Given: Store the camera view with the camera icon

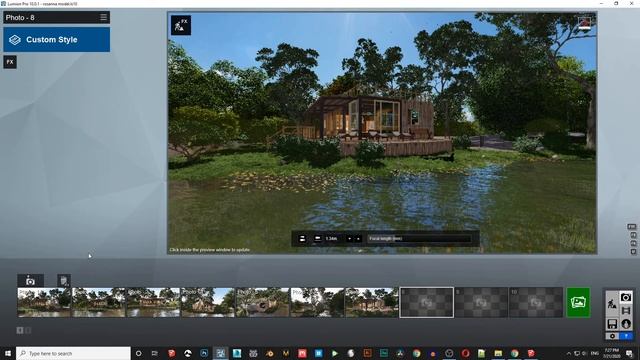Looking at the screenshot, I should click(30, 281).
